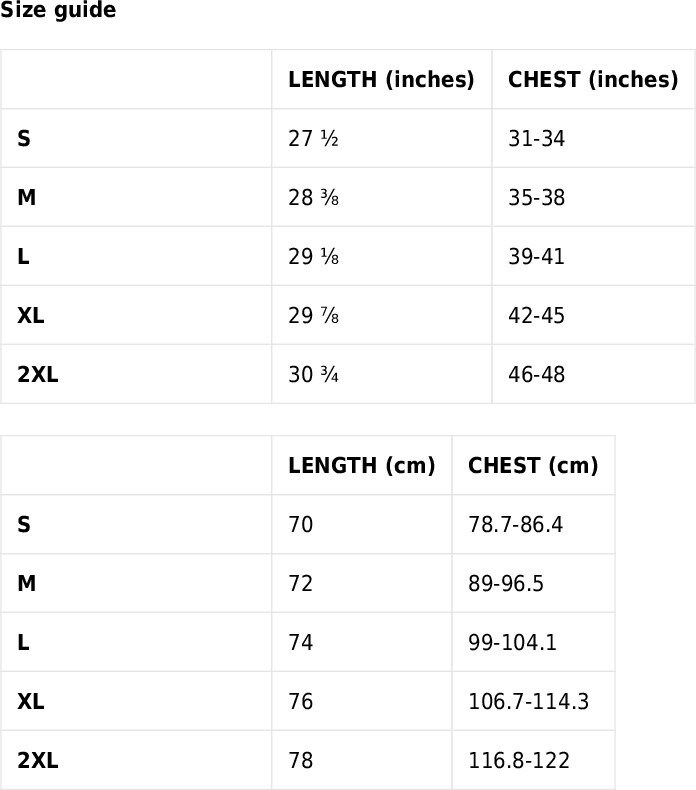Select the 78.7-86.4 chest value

515,524
